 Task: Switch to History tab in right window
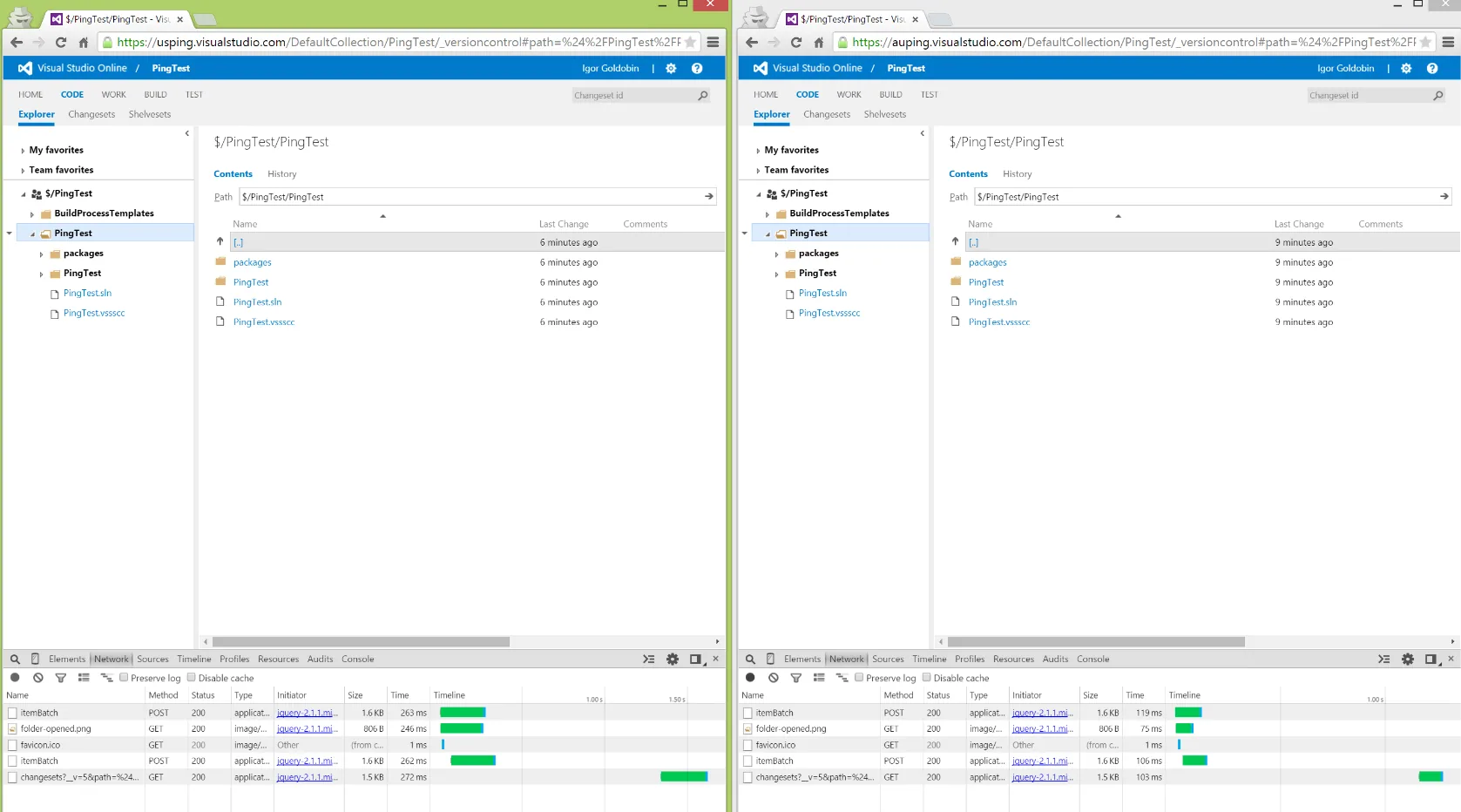[1017, 174]
